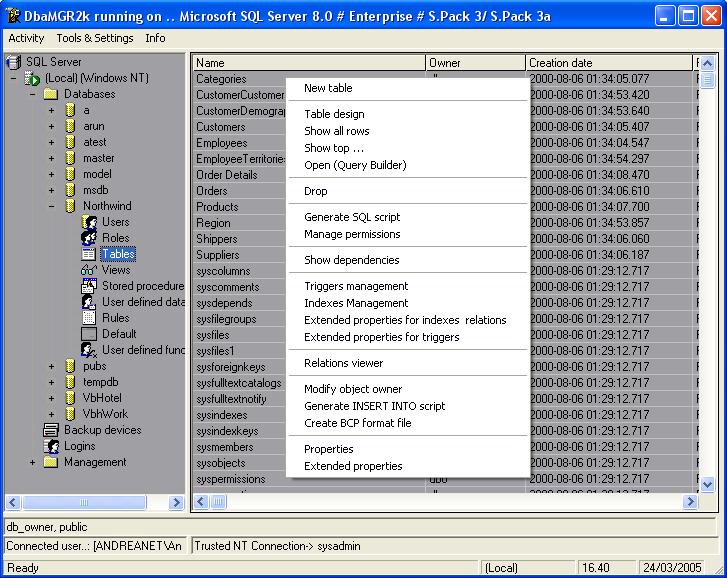The height and width of the screenshot is (578, 727).
Task: Open the Tools & Settings menu
Action: coord(95,38)
